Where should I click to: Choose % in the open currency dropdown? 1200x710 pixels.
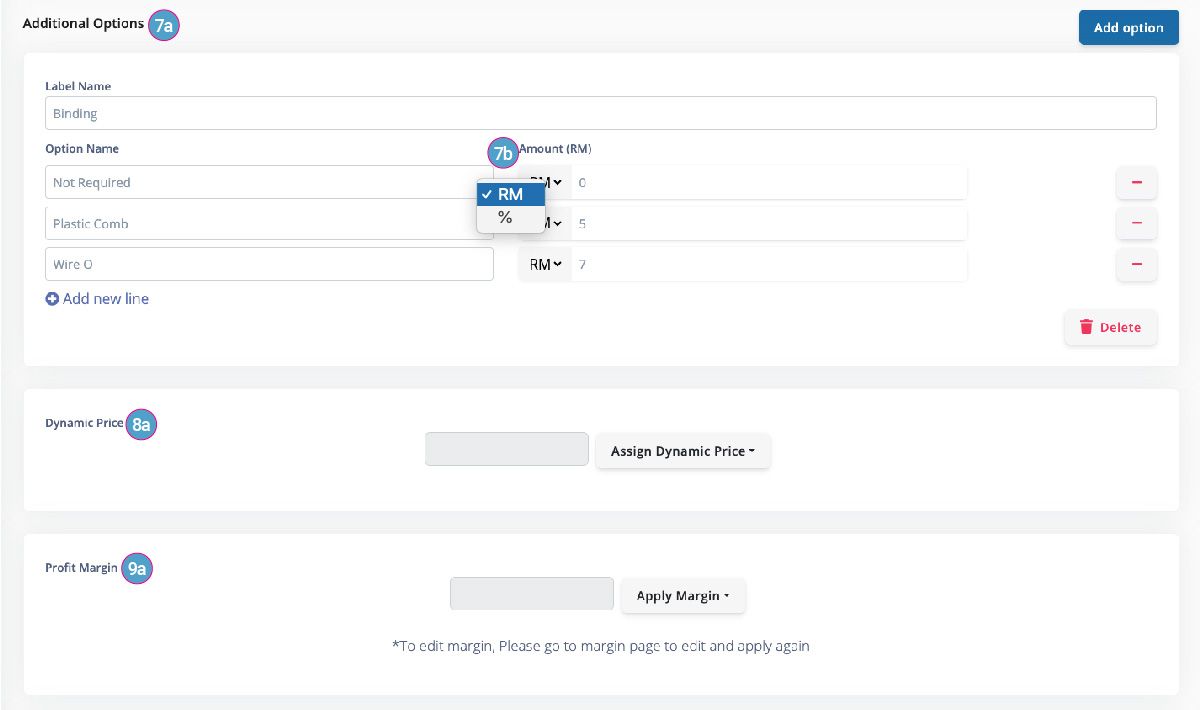pyautogui.click(x=511, y=217)
